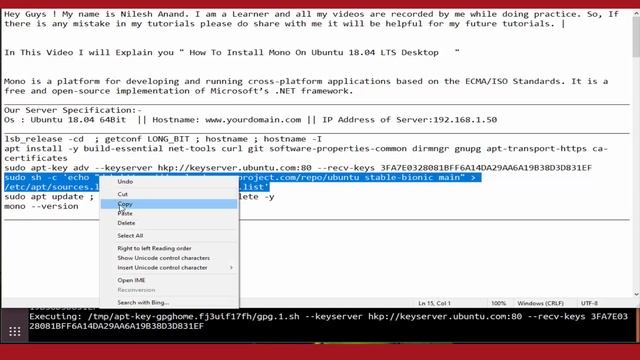Choose Cut from the context menu
Screen dimensions: 640x360
pos(169,194)
